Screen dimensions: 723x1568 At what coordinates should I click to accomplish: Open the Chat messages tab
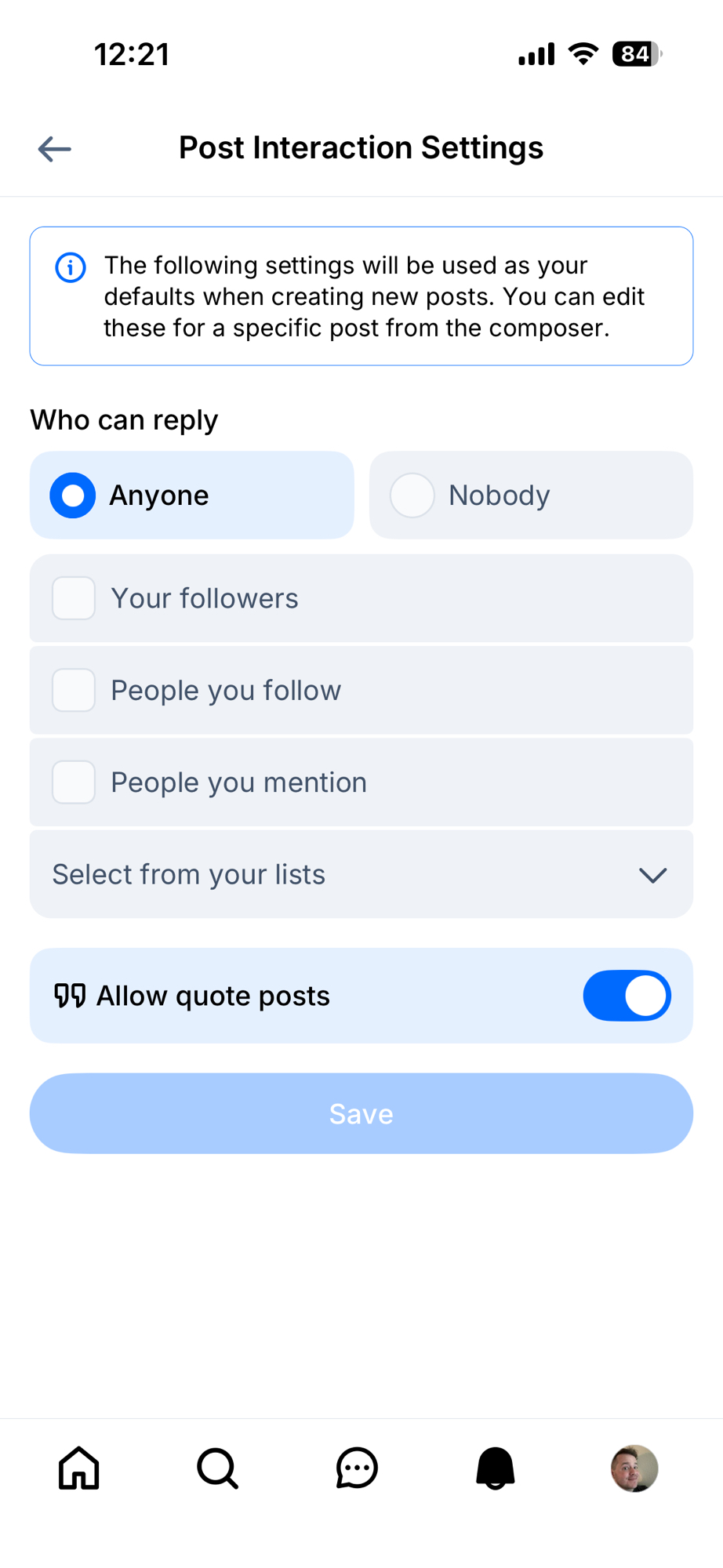click(357, 1468)
